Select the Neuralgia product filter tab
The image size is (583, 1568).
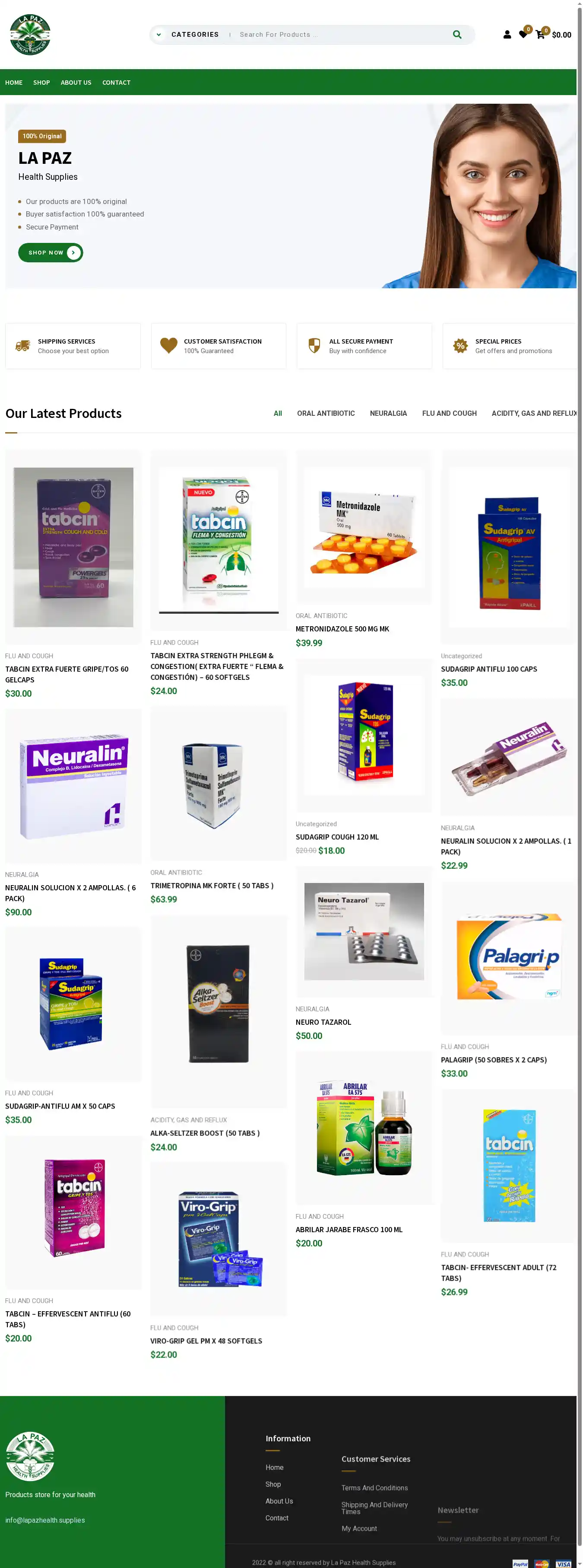click(389, 413)
